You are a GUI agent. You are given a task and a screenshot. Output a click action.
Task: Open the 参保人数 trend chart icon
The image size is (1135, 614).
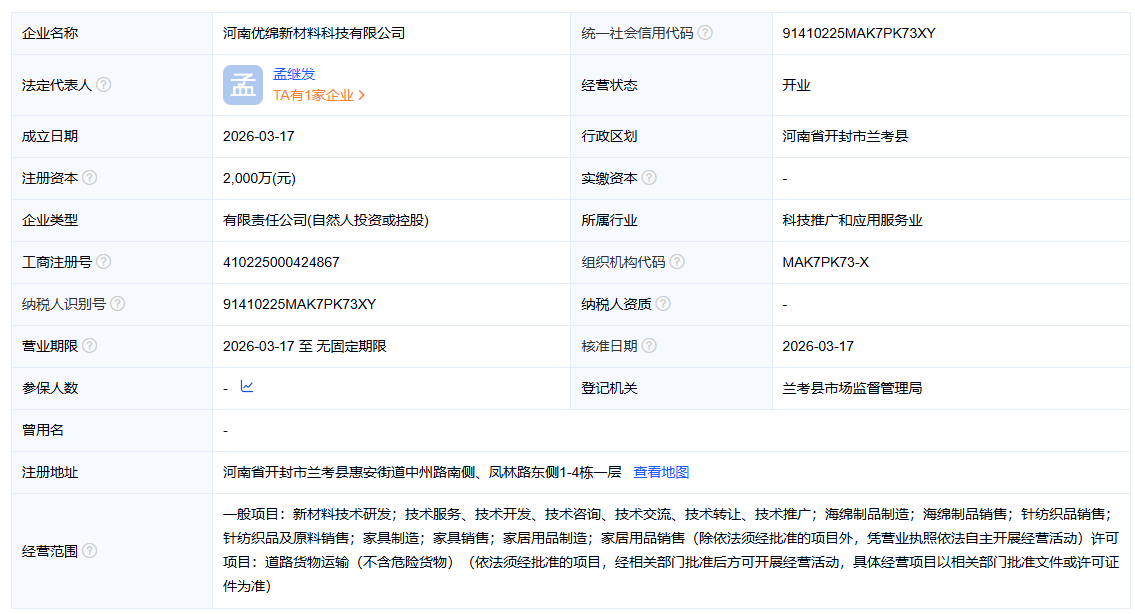247,387
